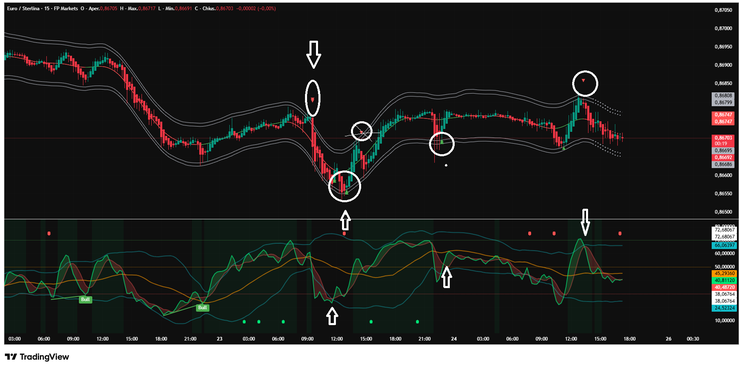Click the 23 date label on time axis

pos(219,339)
